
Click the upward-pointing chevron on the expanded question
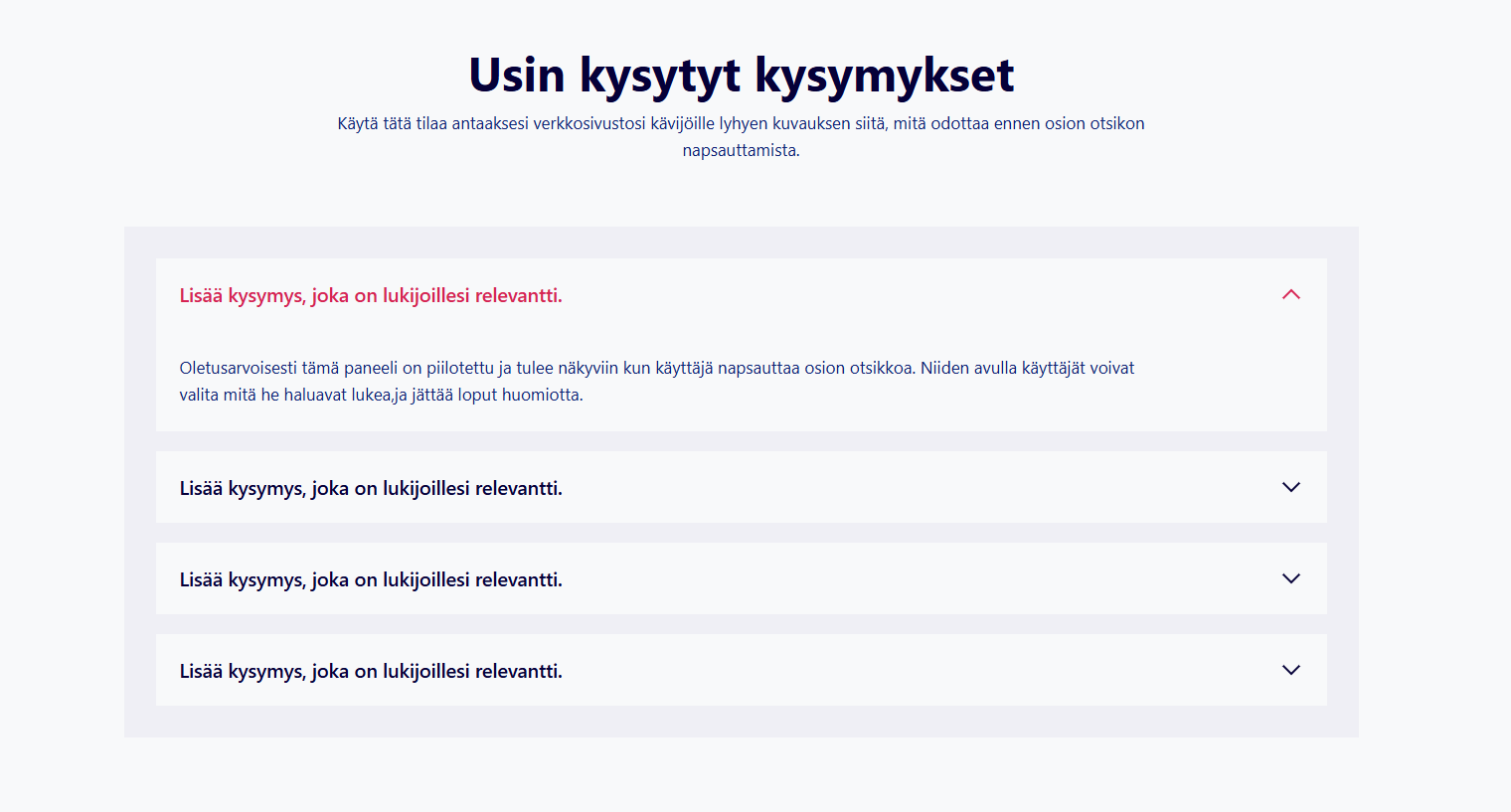pos(1291,294)
